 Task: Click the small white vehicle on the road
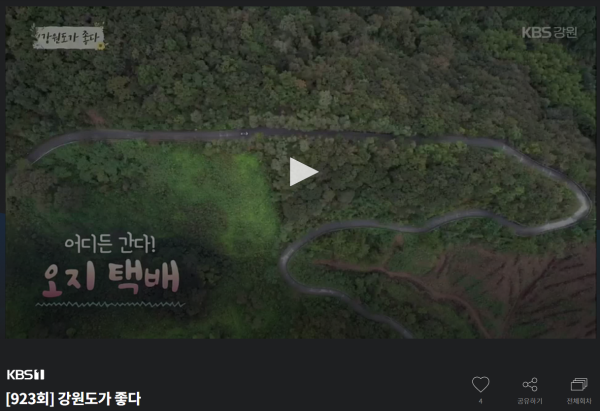(244, 134)
